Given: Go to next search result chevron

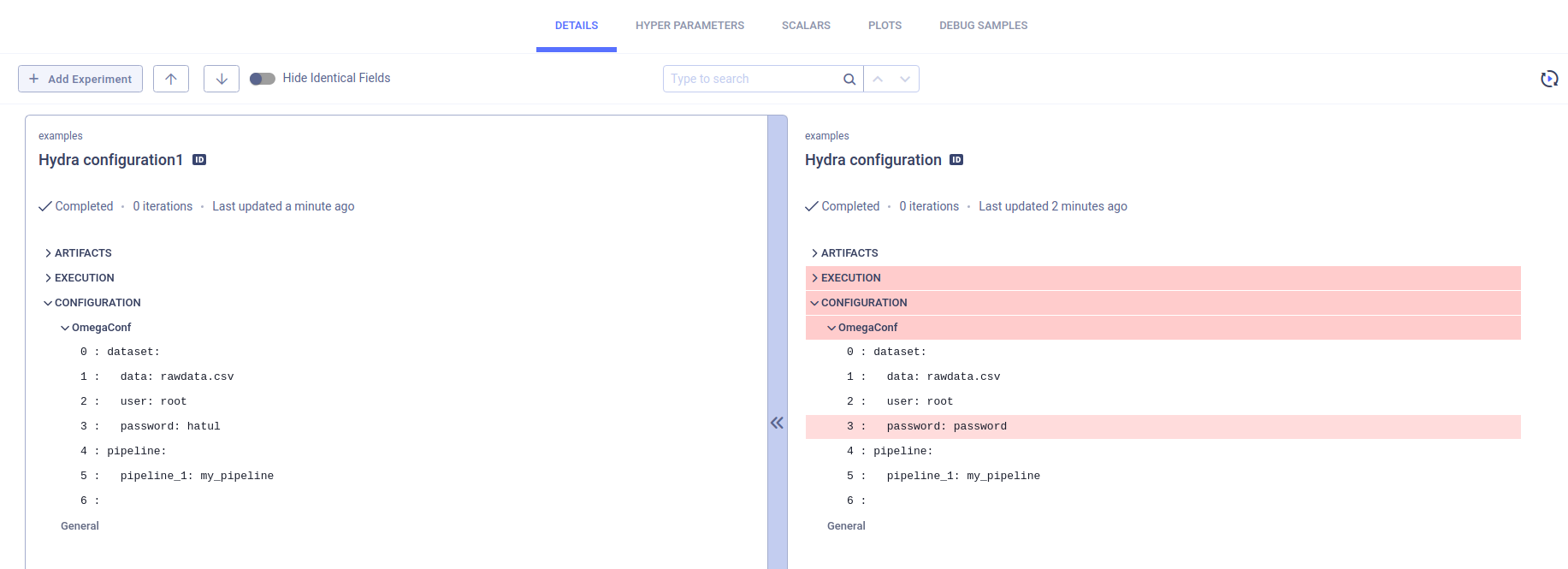Looking at the screenshot, I should [x=905, y=79].
